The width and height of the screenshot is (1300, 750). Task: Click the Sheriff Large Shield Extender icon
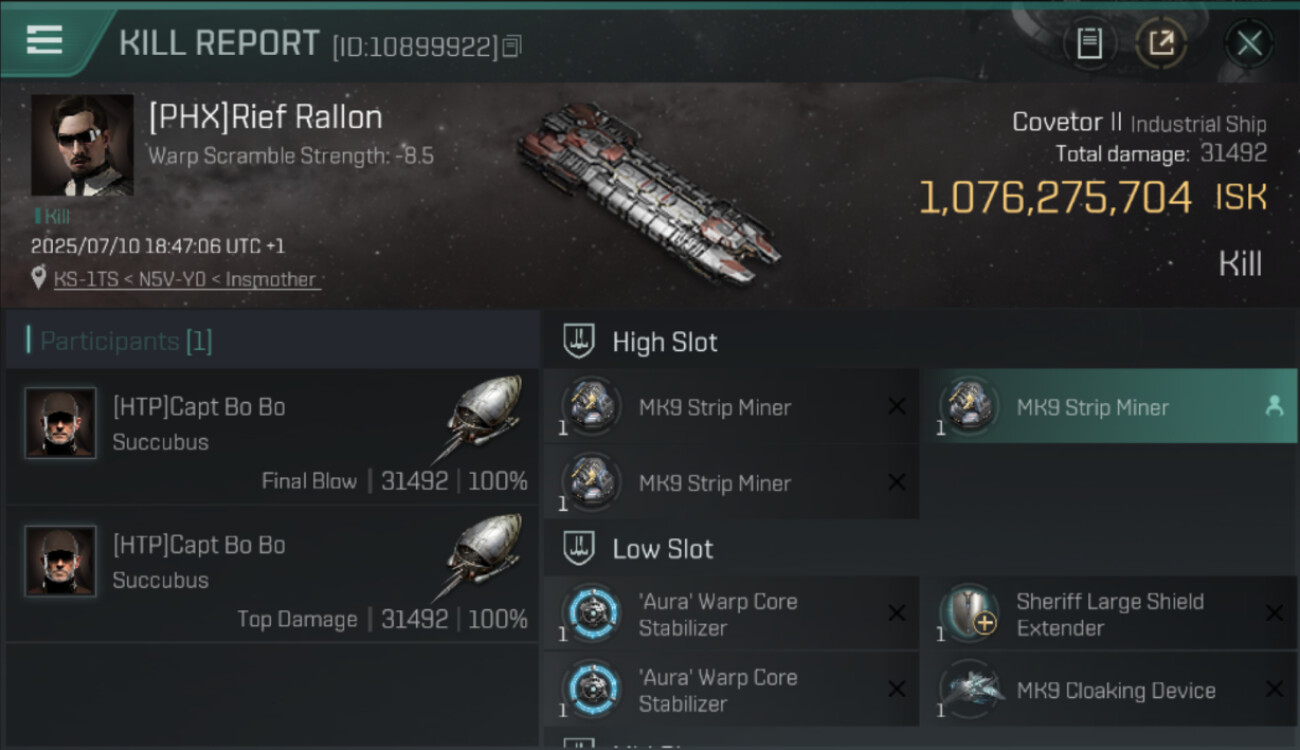[969, 613]
